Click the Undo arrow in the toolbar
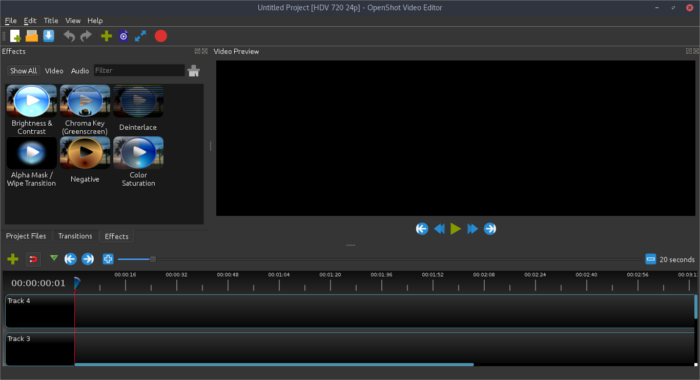The height and width of the screenshot is (380, 700). 69,36
